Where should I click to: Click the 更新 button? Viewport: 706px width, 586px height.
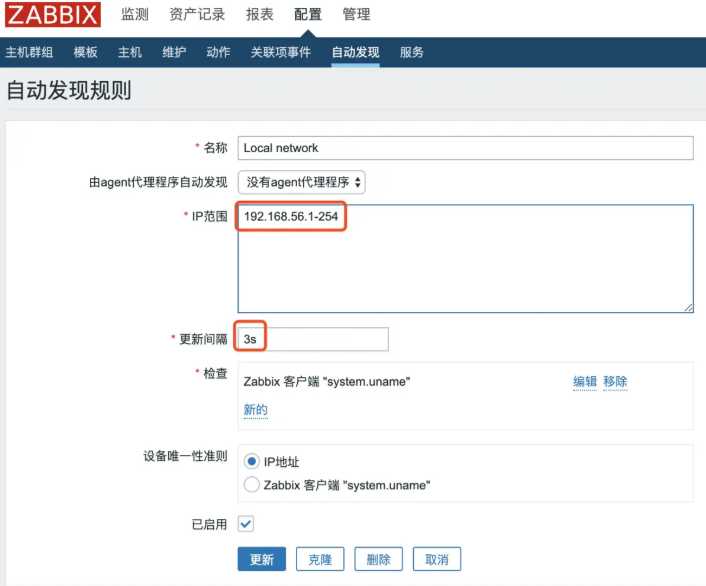click(262, 559)
